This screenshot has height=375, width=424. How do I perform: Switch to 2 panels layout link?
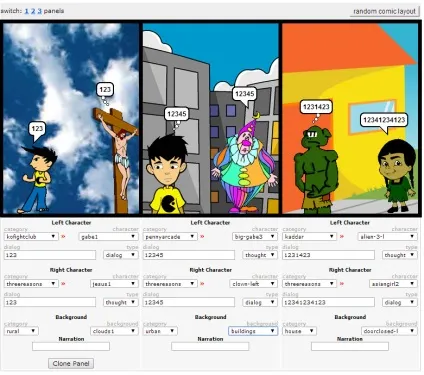[x=33, y=11]
